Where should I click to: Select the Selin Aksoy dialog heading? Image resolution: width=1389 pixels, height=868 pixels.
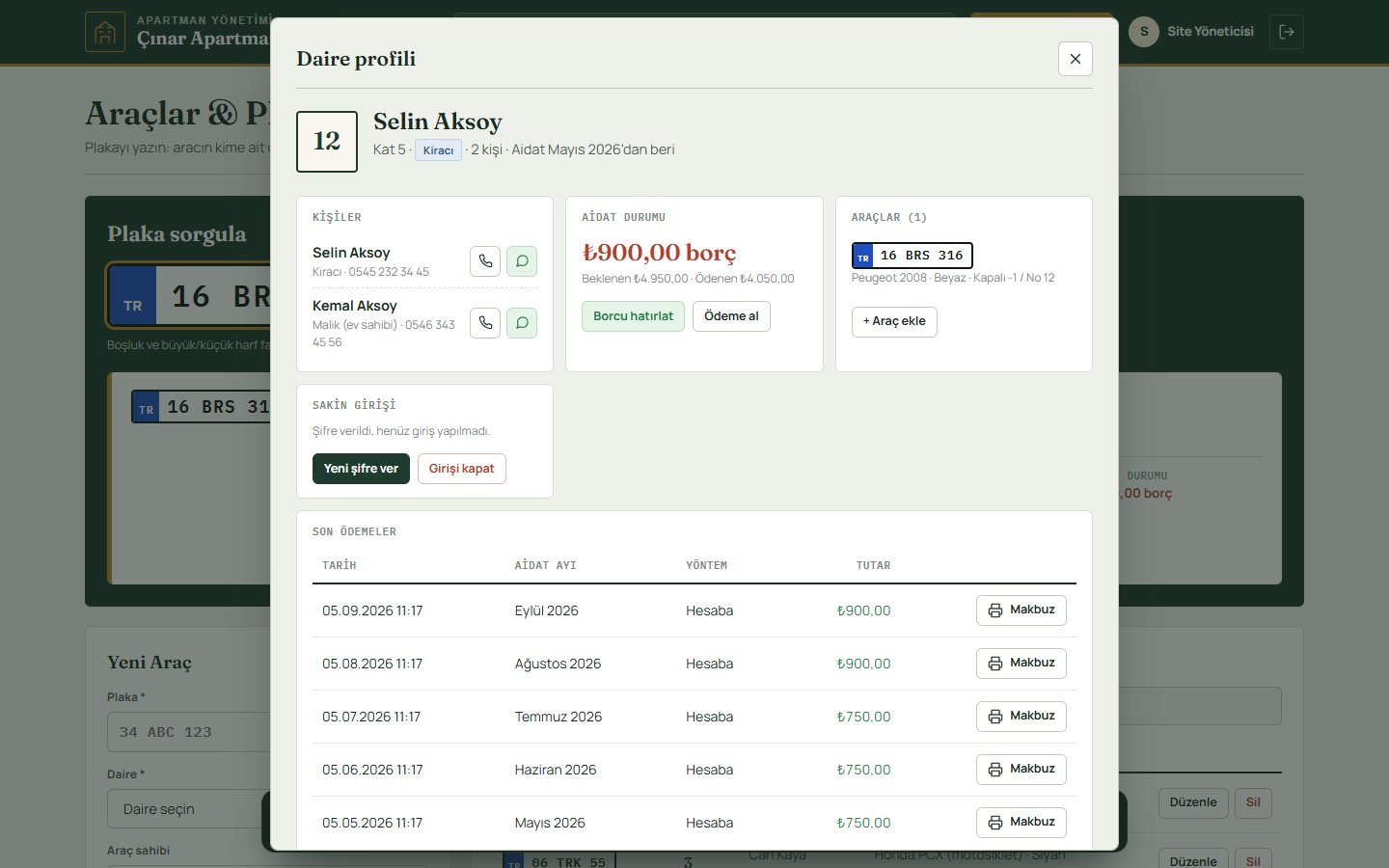click(438, 122)
